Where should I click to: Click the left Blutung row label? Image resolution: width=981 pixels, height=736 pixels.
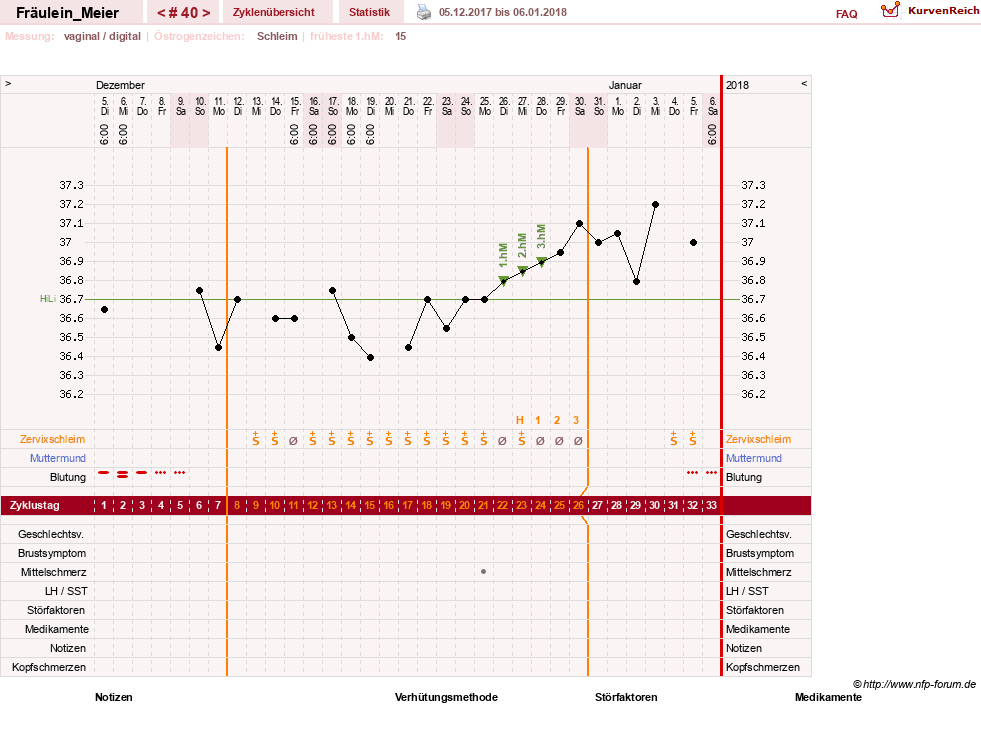68,477
